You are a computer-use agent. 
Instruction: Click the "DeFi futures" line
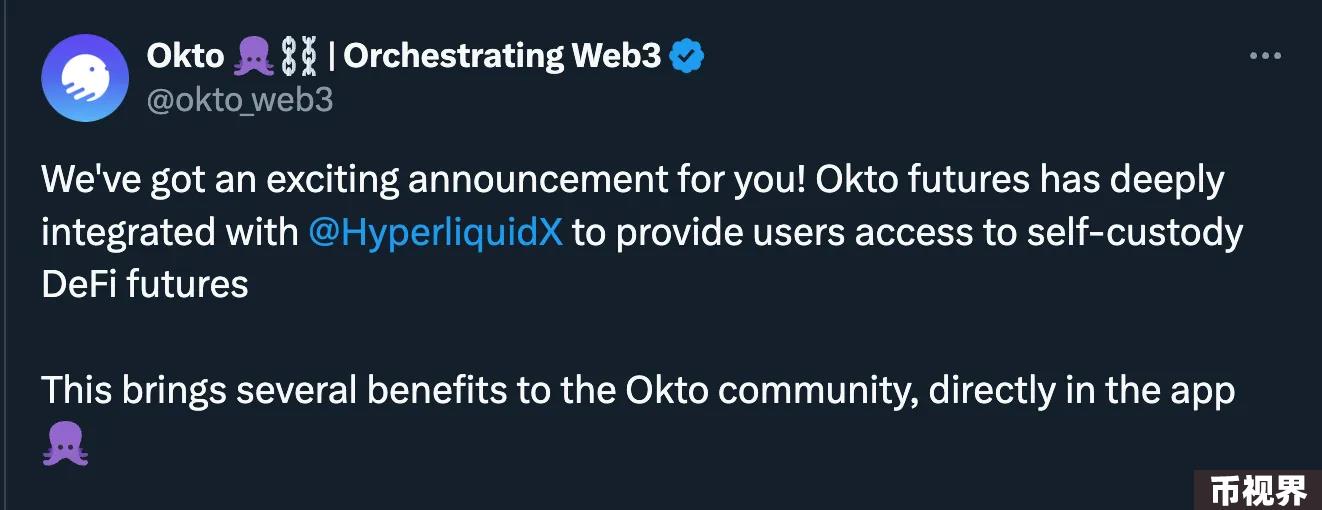[x=145, y=284]
